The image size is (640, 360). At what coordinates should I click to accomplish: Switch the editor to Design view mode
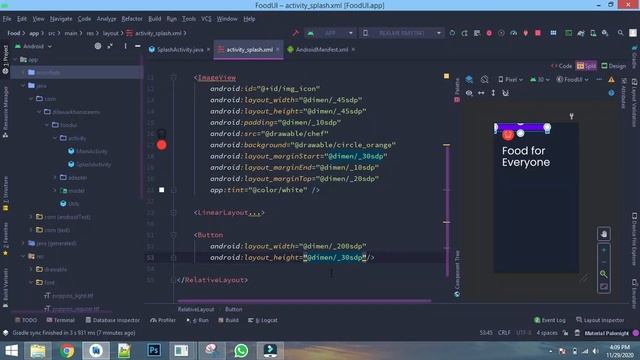[613, 66]
